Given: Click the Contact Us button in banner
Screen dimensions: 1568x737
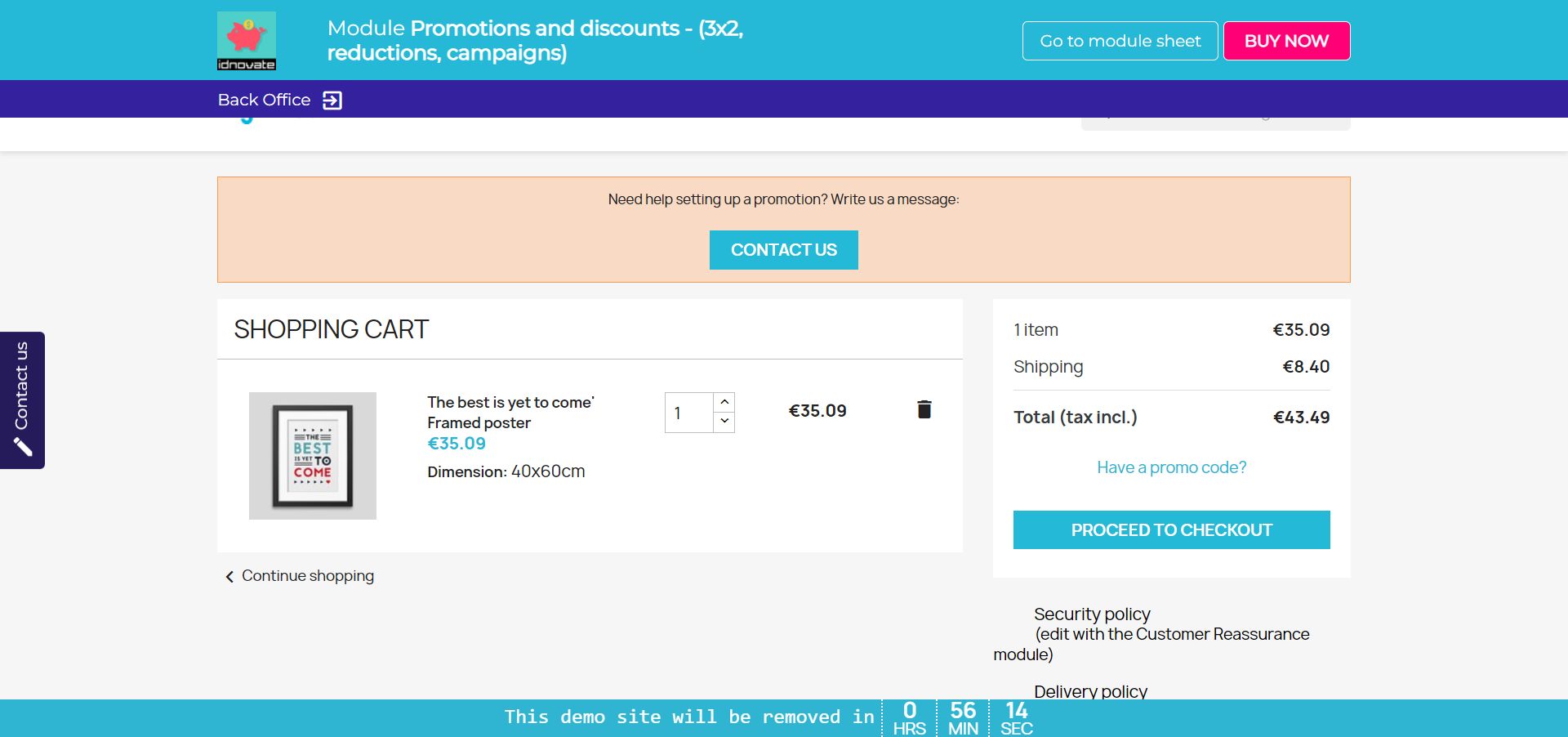Looking at the screenshot, I should click(x=783, y=250).
